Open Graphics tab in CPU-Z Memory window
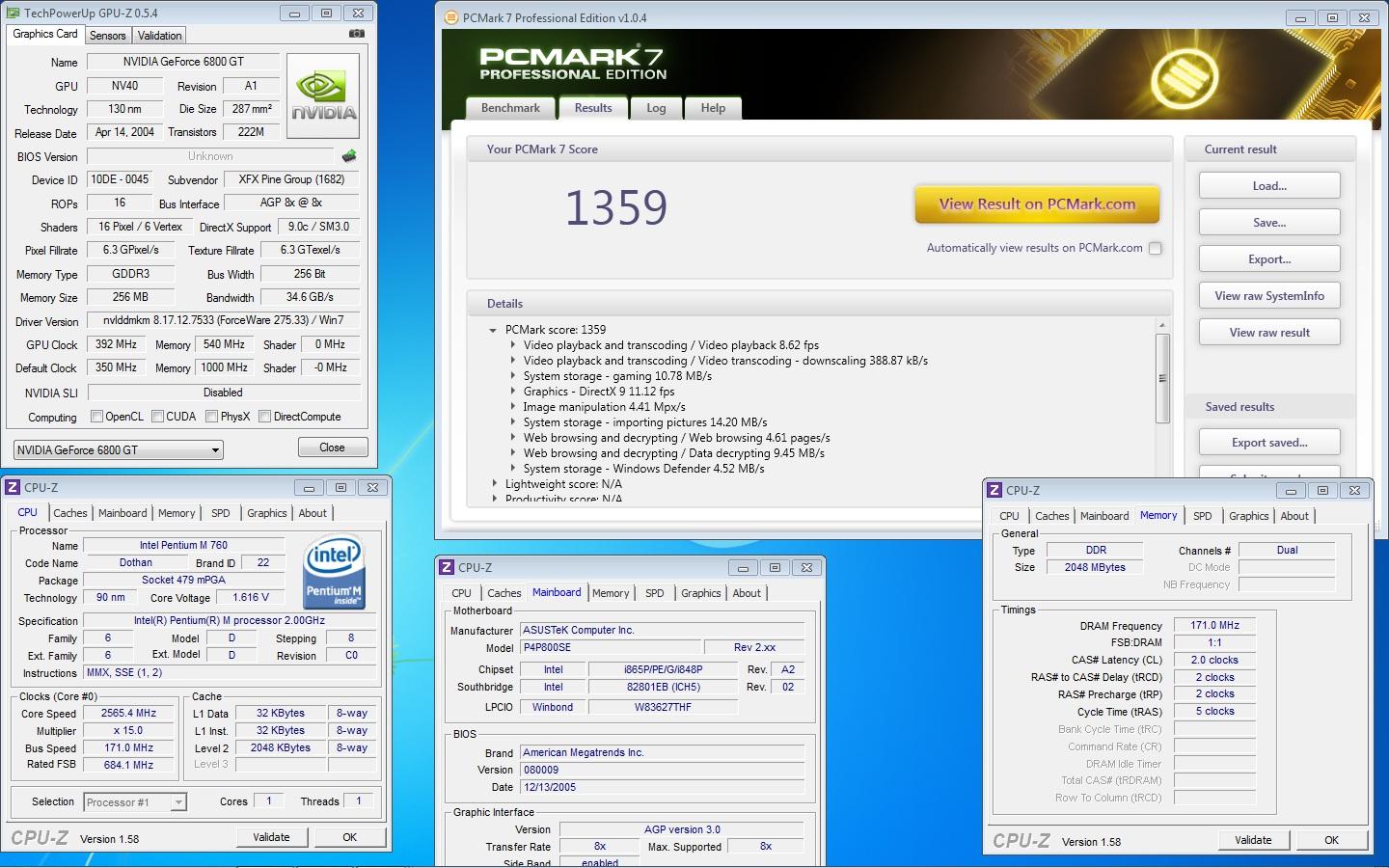The image size is (1389, 868). [1249, 516]
